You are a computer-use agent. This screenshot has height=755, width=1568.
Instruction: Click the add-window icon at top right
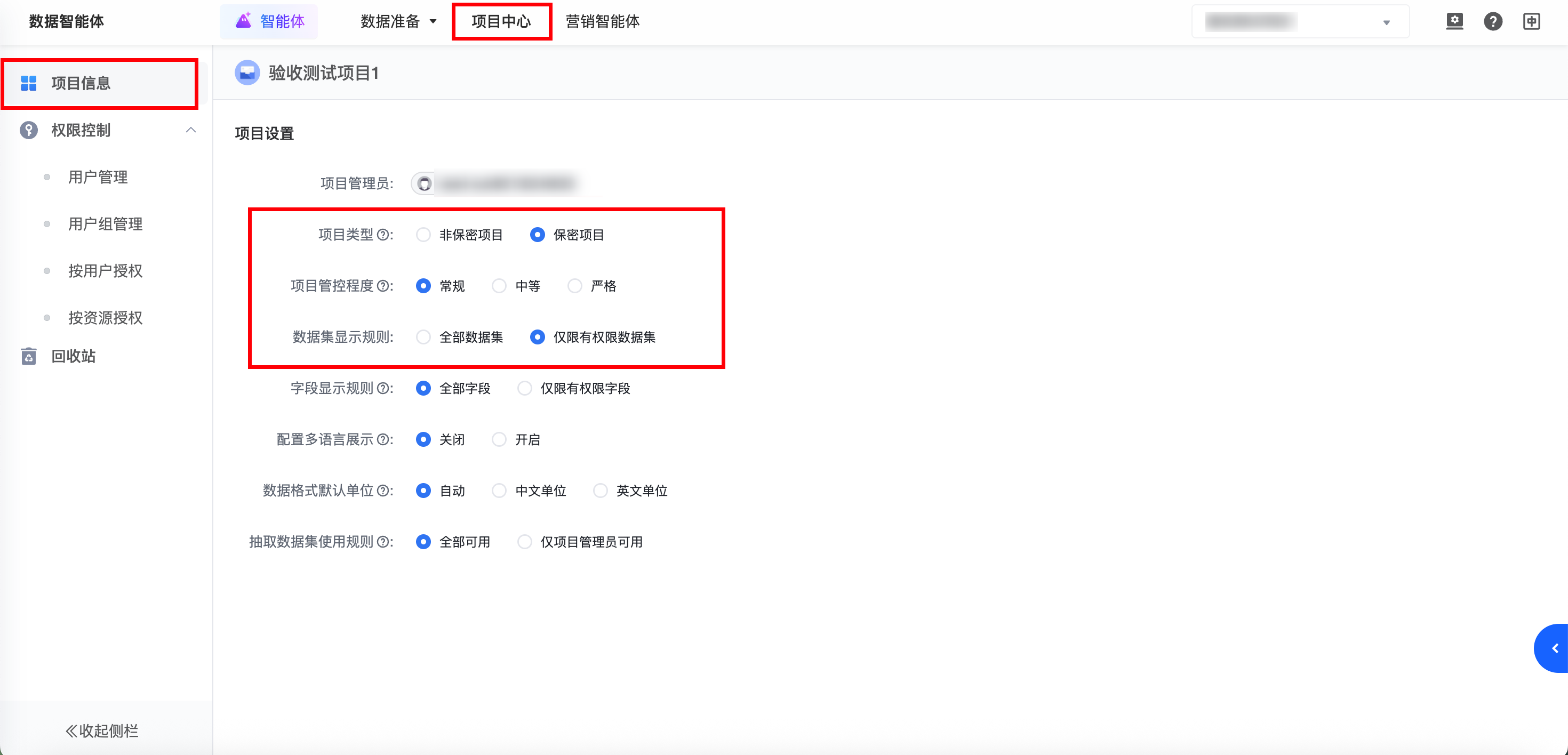(x=1532, y=21)
